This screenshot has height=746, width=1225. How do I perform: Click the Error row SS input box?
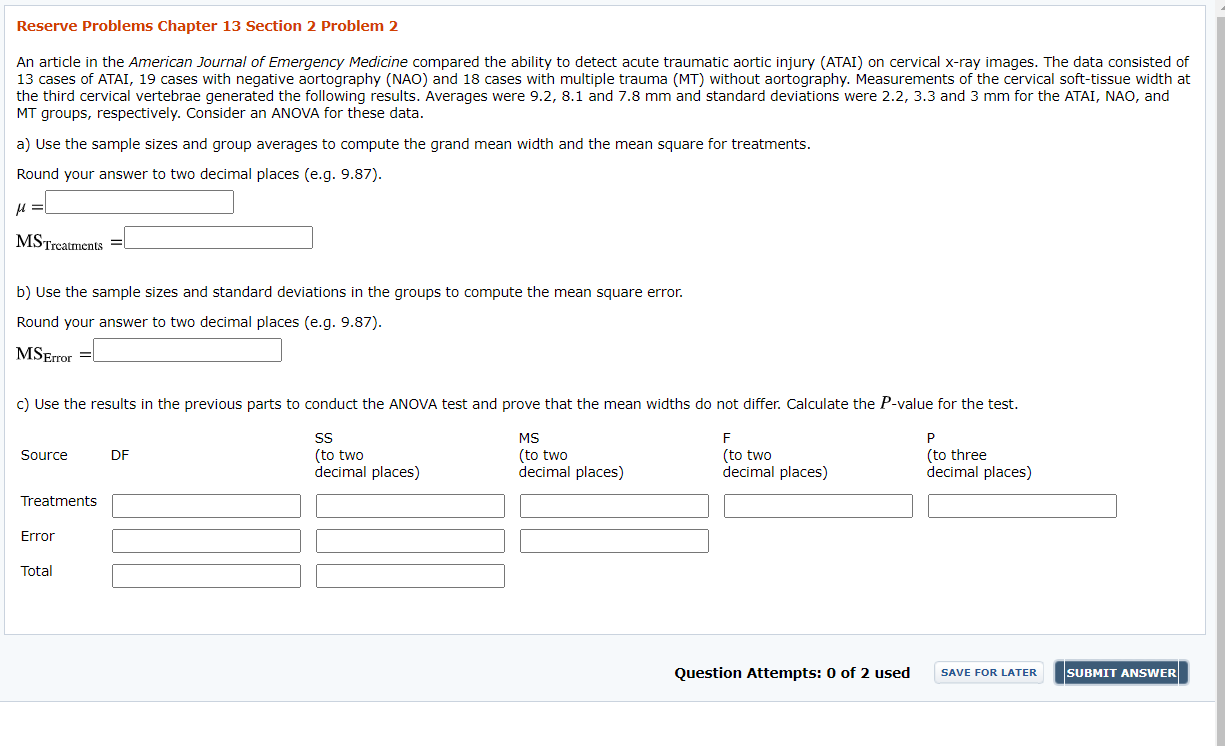click(x=410, y=540)
